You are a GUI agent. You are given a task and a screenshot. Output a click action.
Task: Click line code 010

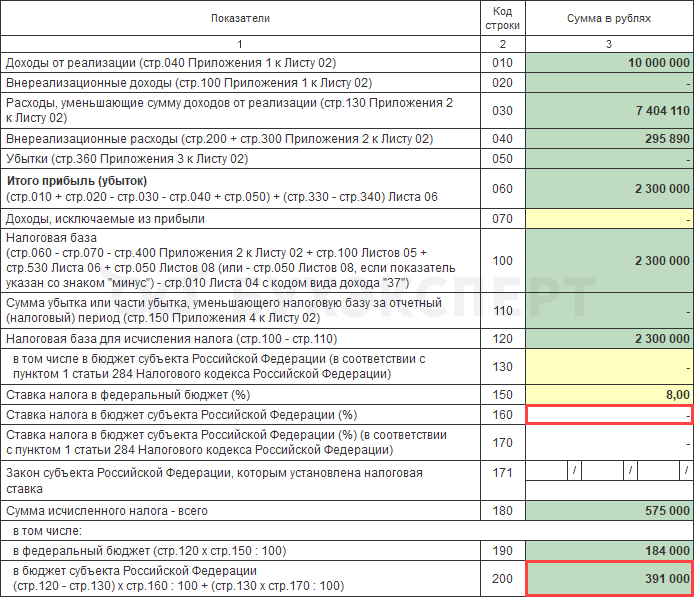click(x=502, y=63)
